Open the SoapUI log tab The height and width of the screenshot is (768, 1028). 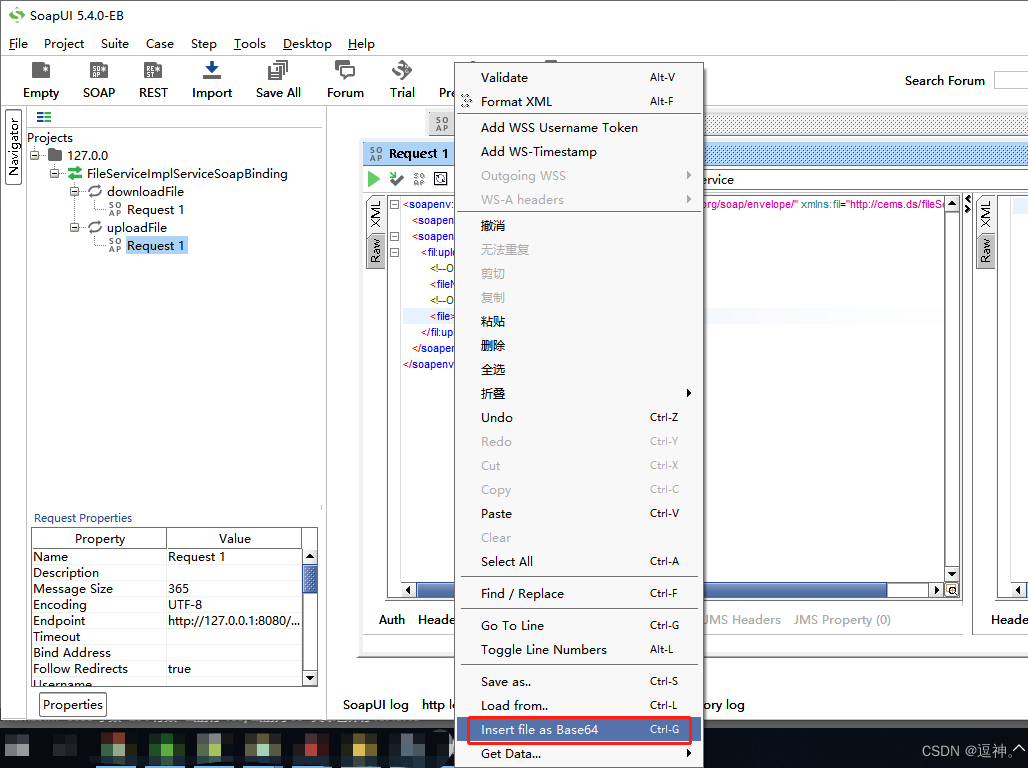point(376,704)
